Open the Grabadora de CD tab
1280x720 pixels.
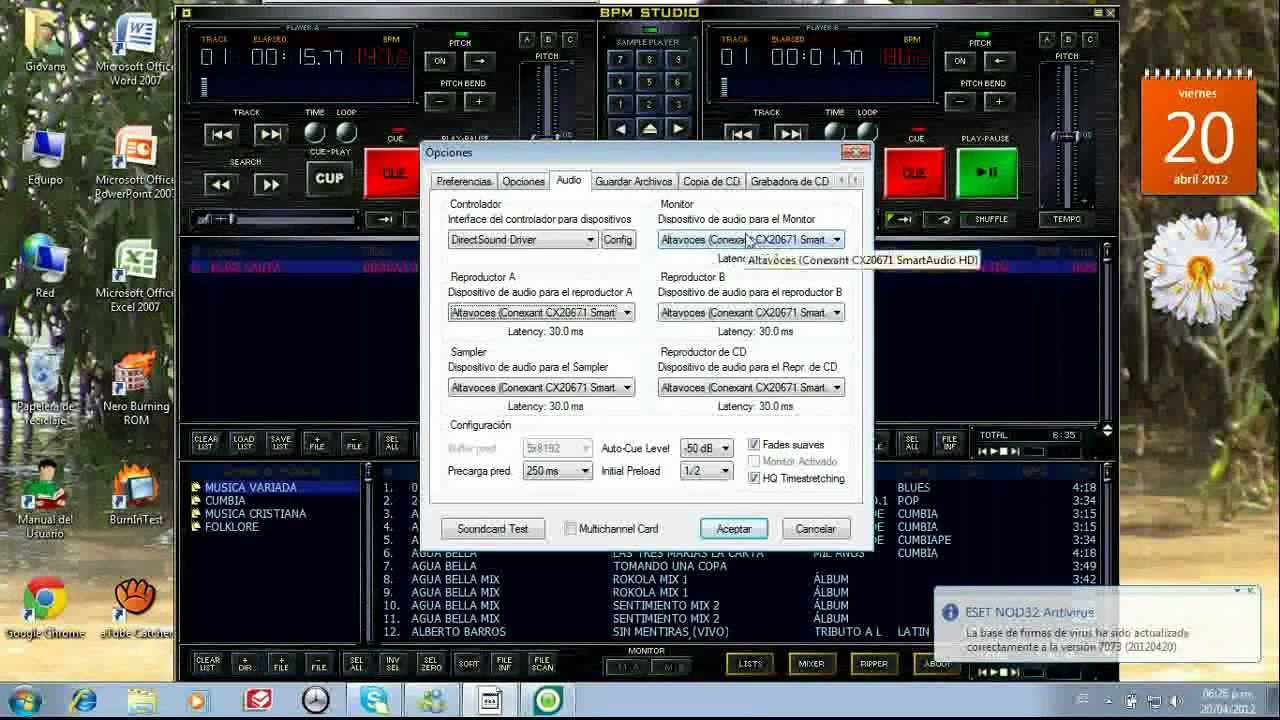789,181
